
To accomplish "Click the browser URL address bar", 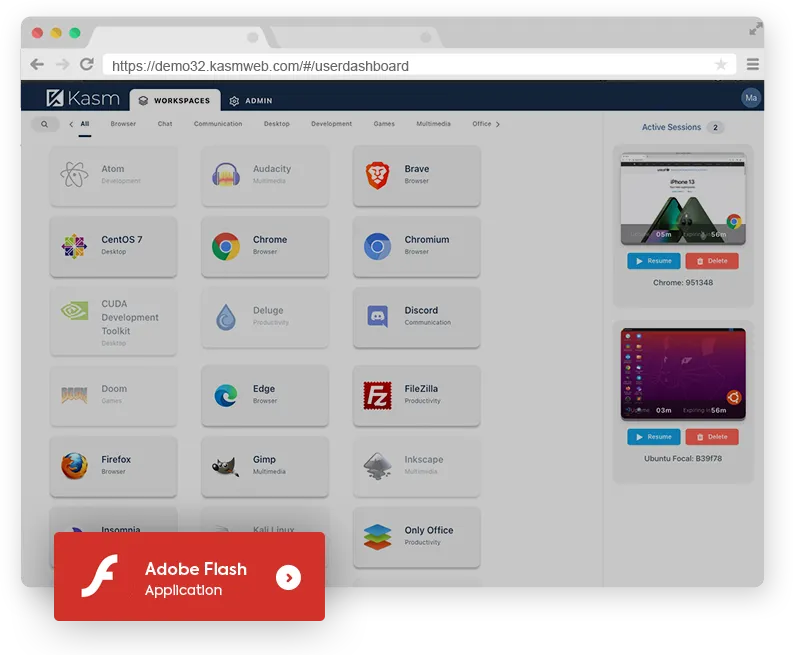I will click(410, 65).
